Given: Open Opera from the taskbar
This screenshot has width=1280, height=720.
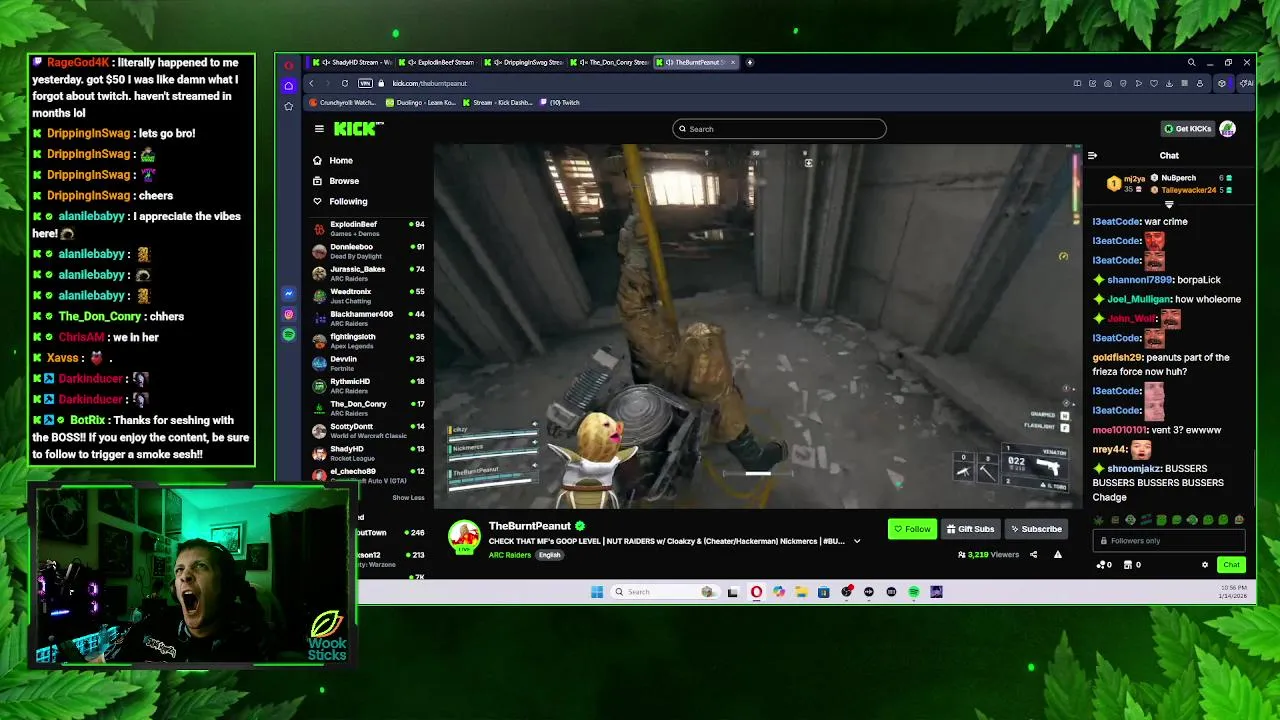Looking at the screenshot, I should point(756,592).
